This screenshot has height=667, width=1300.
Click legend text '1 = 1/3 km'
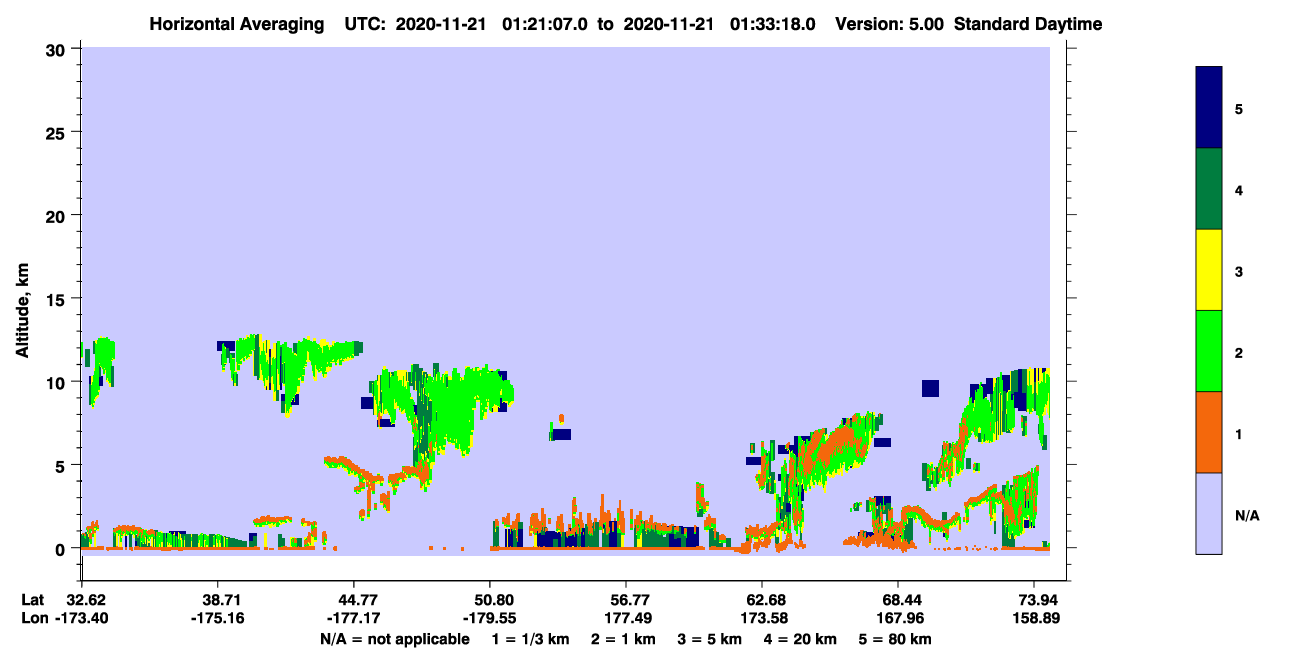click(530, 639)
